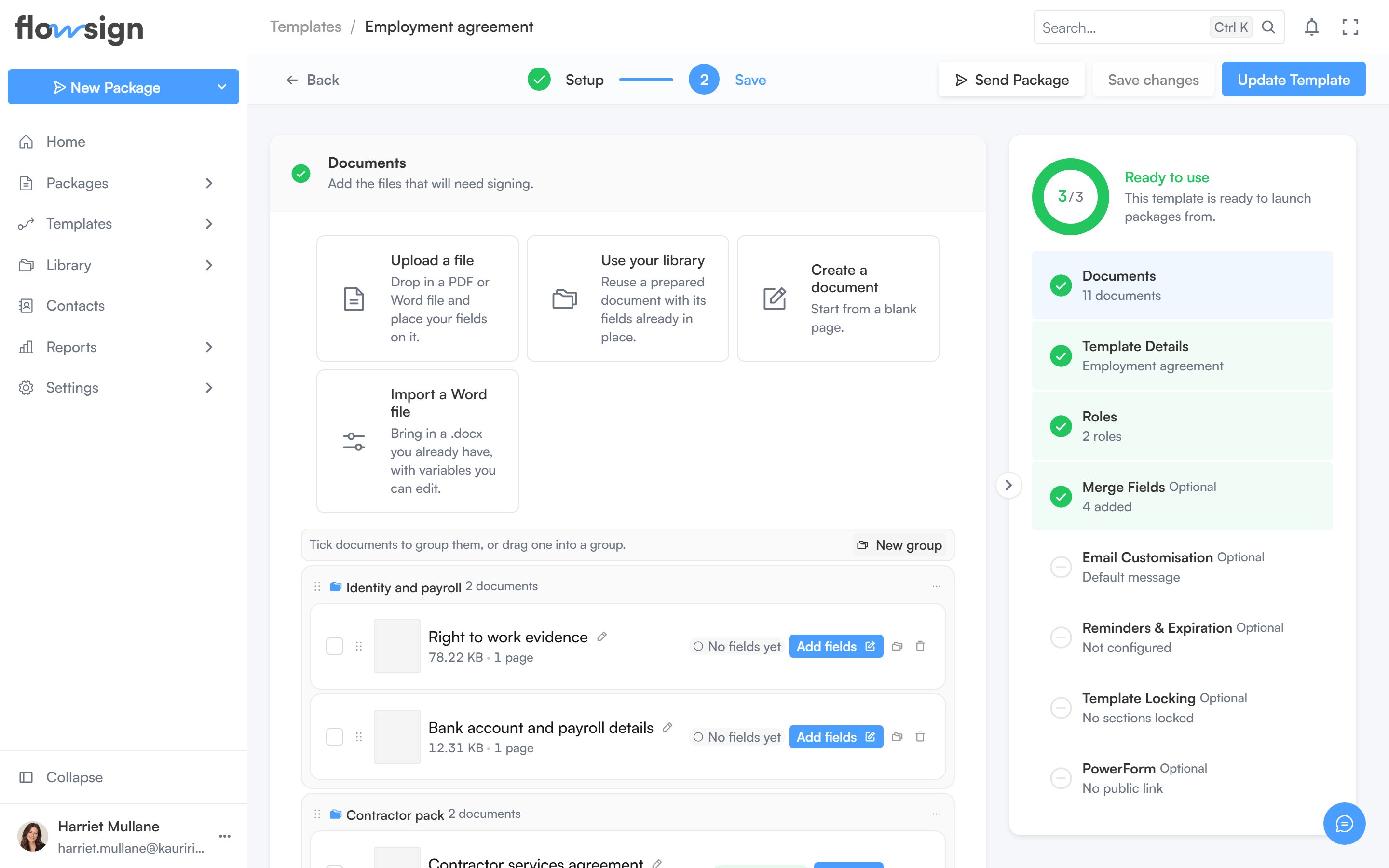Open Template Details checklist section
The width and height of the screenshot is (1389, 868).
(1182, 355)
